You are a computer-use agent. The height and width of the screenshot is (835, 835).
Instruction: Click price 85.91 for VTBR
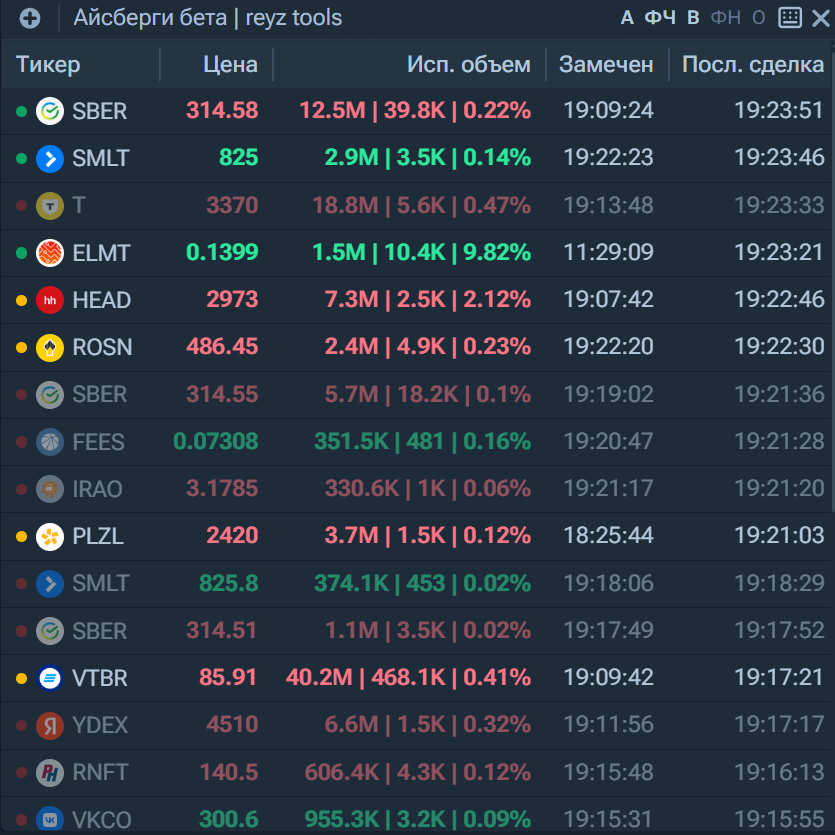[228, 677]
